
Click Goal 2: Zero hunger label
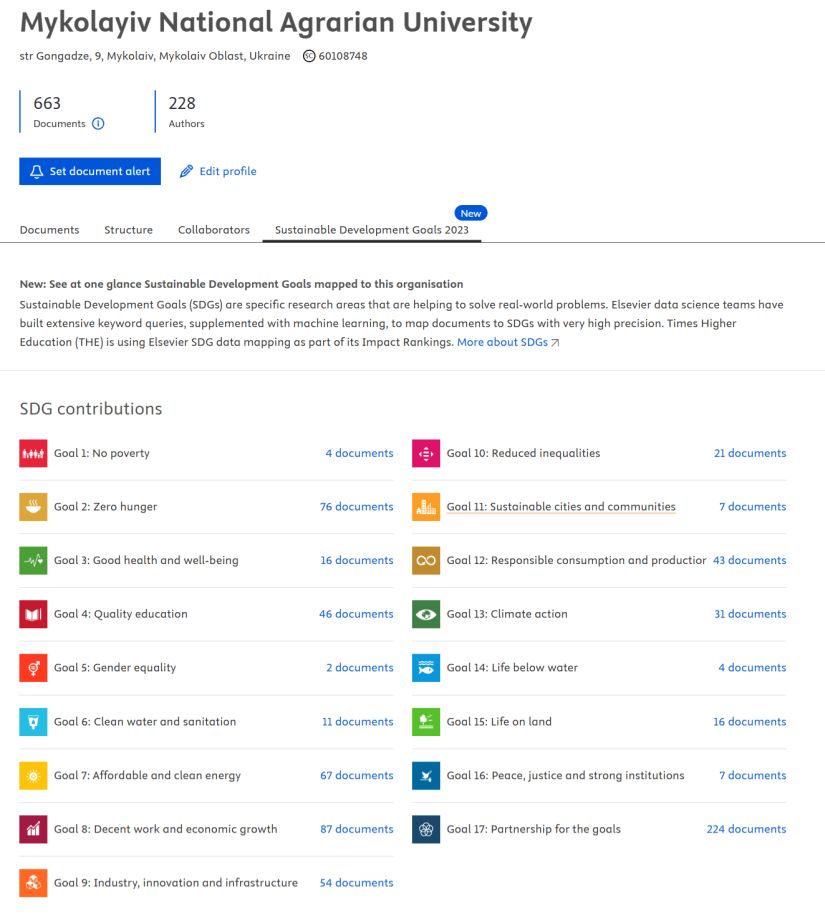coord(106,506)
